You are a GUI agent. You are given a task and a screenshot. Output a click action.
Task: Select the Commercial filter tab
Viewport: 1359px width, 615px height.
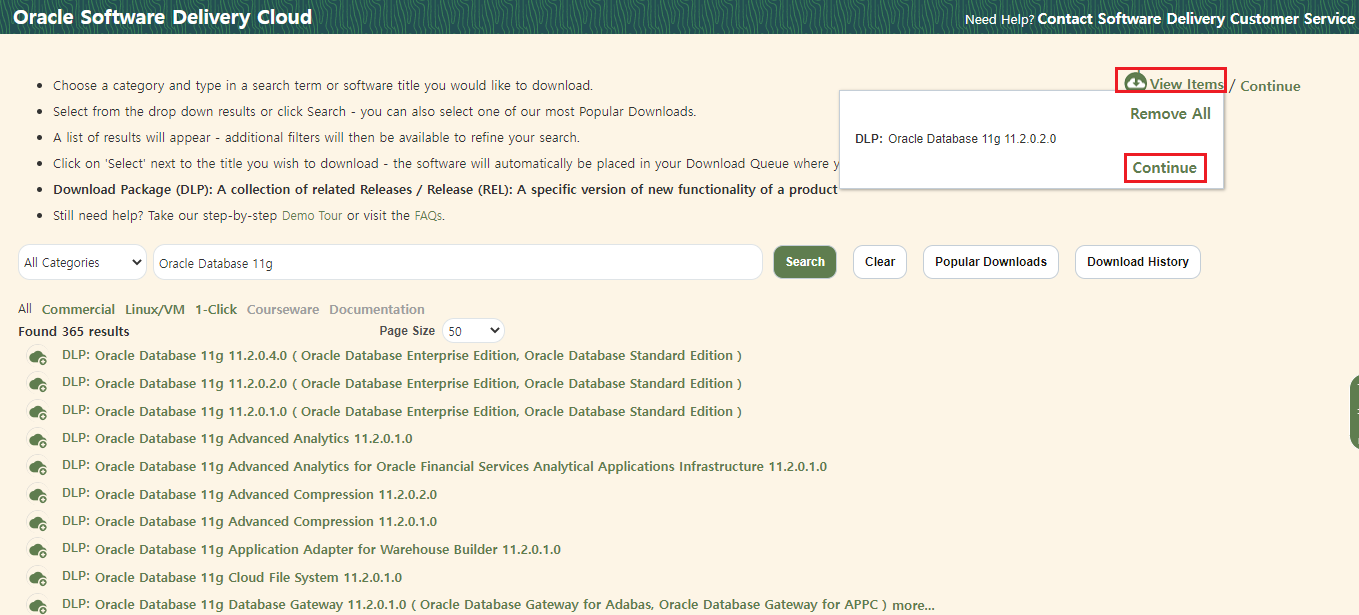[x=78, y=310]
